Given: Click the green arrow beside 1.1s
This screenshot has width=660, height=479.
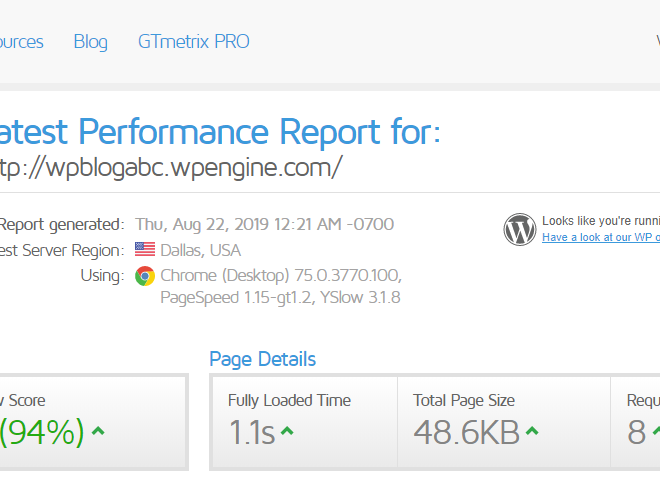Looking at the screenshot, I should pyautogui.click(x=287, y=431).
